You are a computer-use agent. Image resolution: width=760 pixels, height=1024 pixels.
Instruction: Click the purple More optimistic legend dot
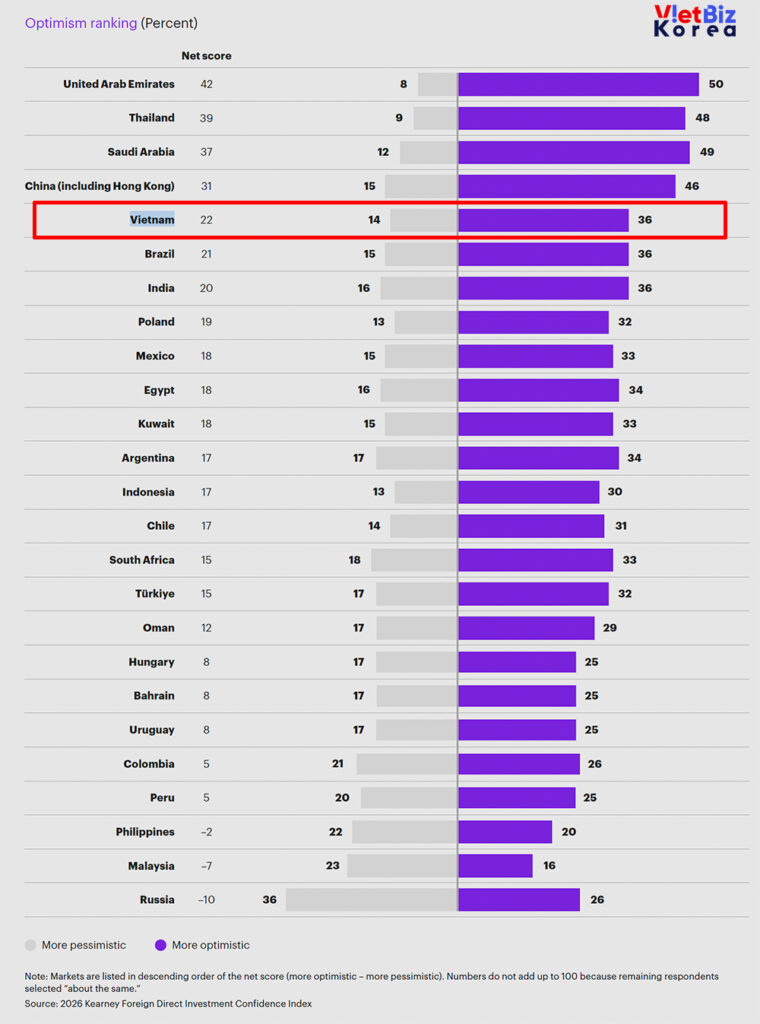160,945
